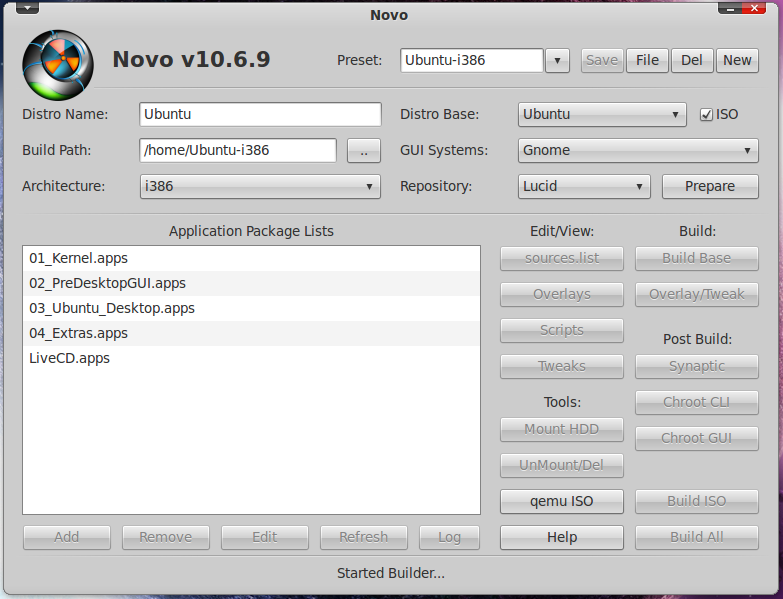Open the window menu arrow in title bar

[27, 8]
